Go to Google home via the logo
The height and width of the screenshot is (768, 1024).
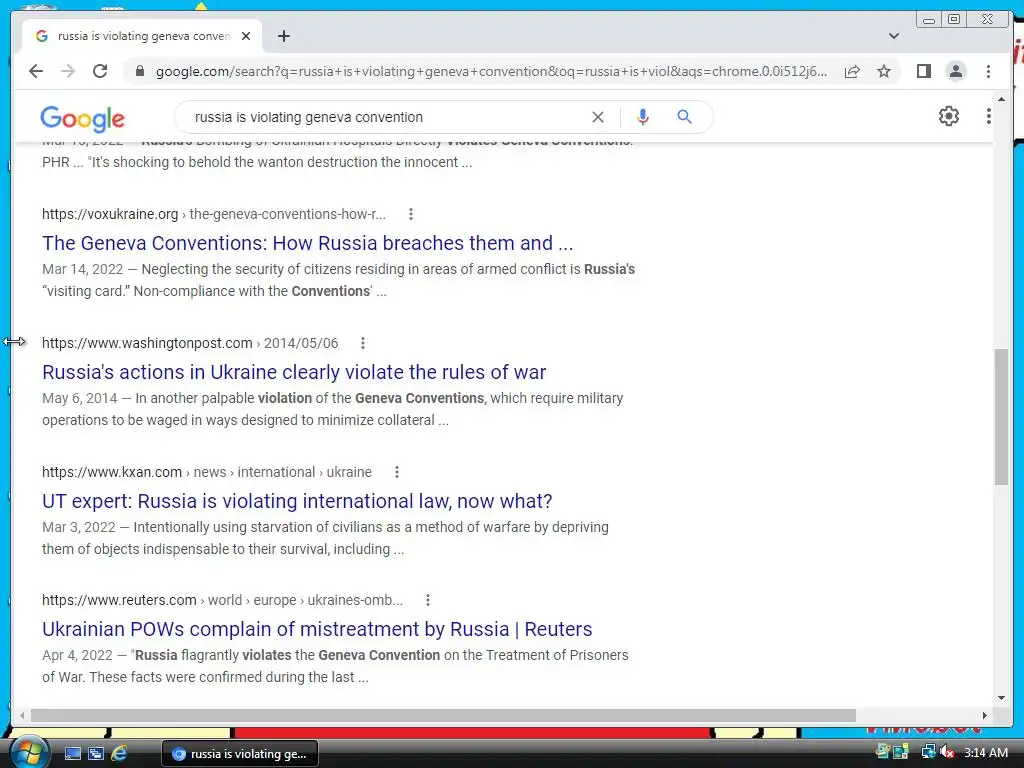(x=82, y=118)
